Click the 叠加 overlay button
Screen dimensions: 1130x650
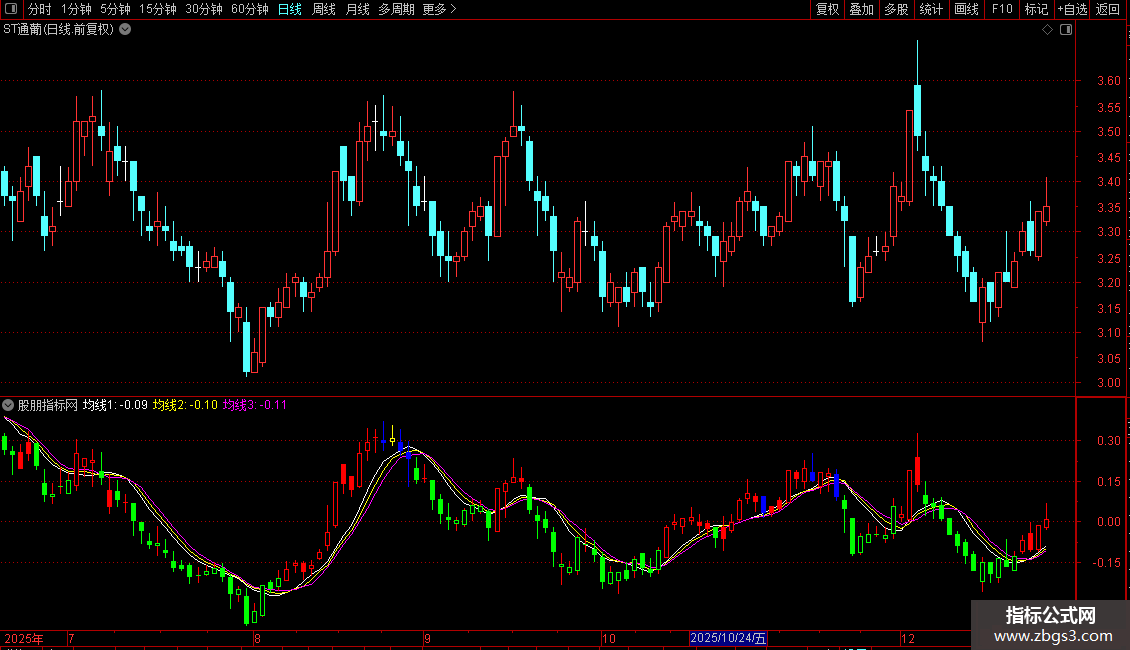861,9
